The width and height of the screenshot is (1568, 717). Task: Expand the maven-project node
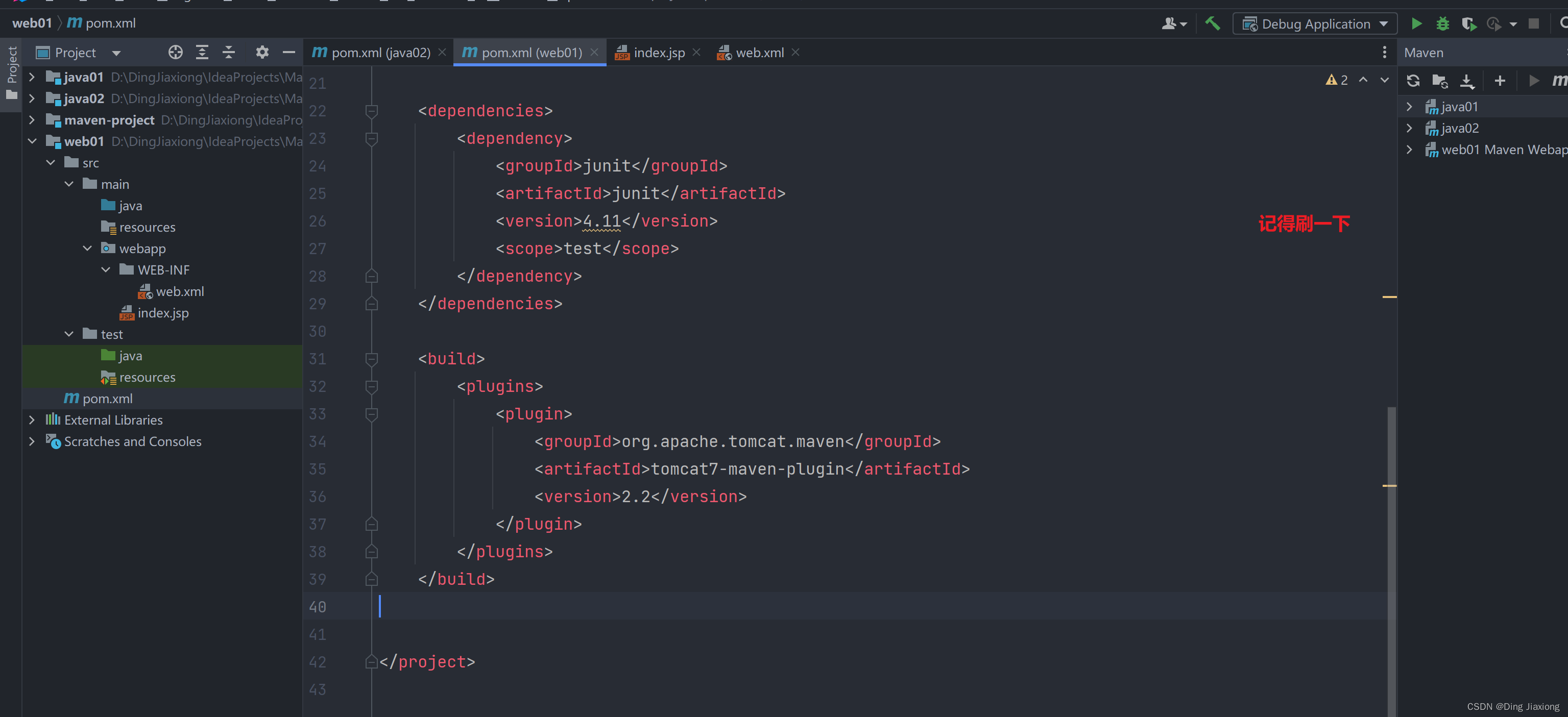click(32, 120)
